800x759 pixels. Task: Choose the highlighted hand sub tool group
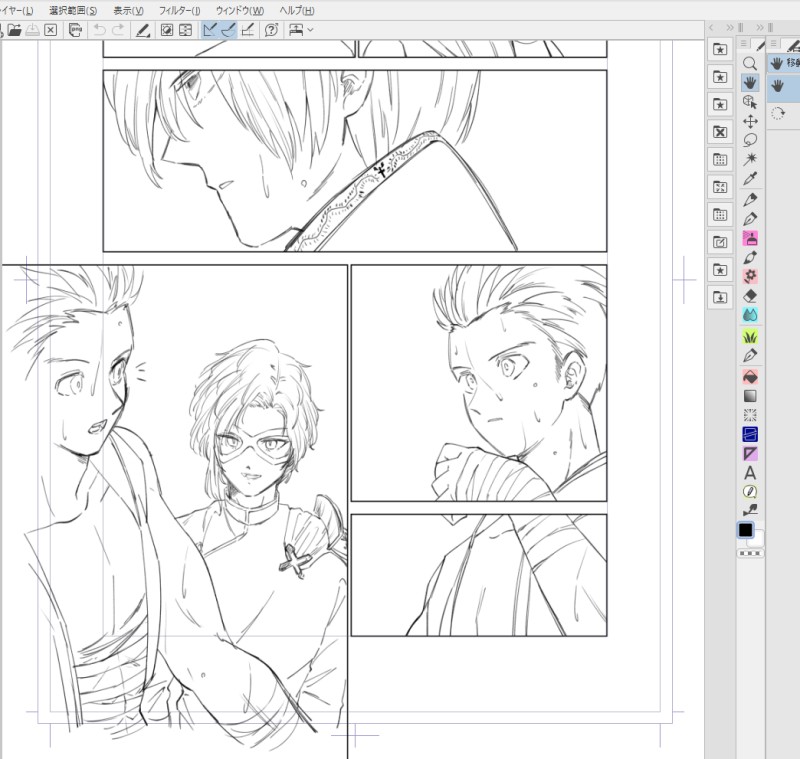pyautogui.click(x=783, y=63)
